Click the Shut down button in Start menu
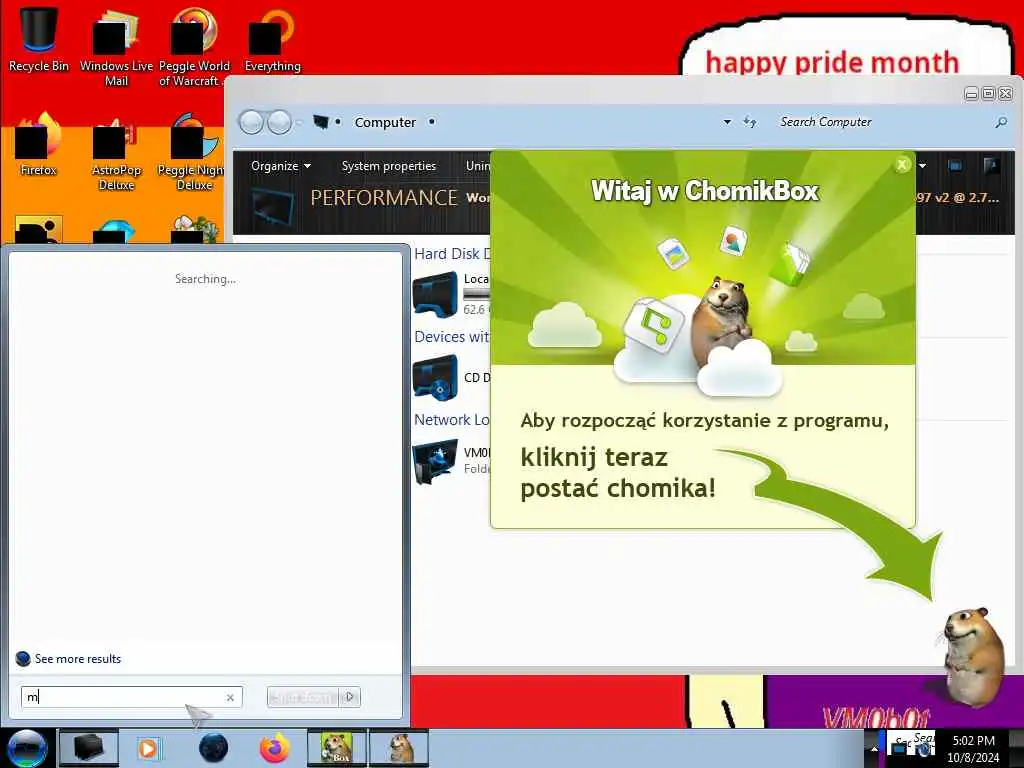 [x=304, y=697]
